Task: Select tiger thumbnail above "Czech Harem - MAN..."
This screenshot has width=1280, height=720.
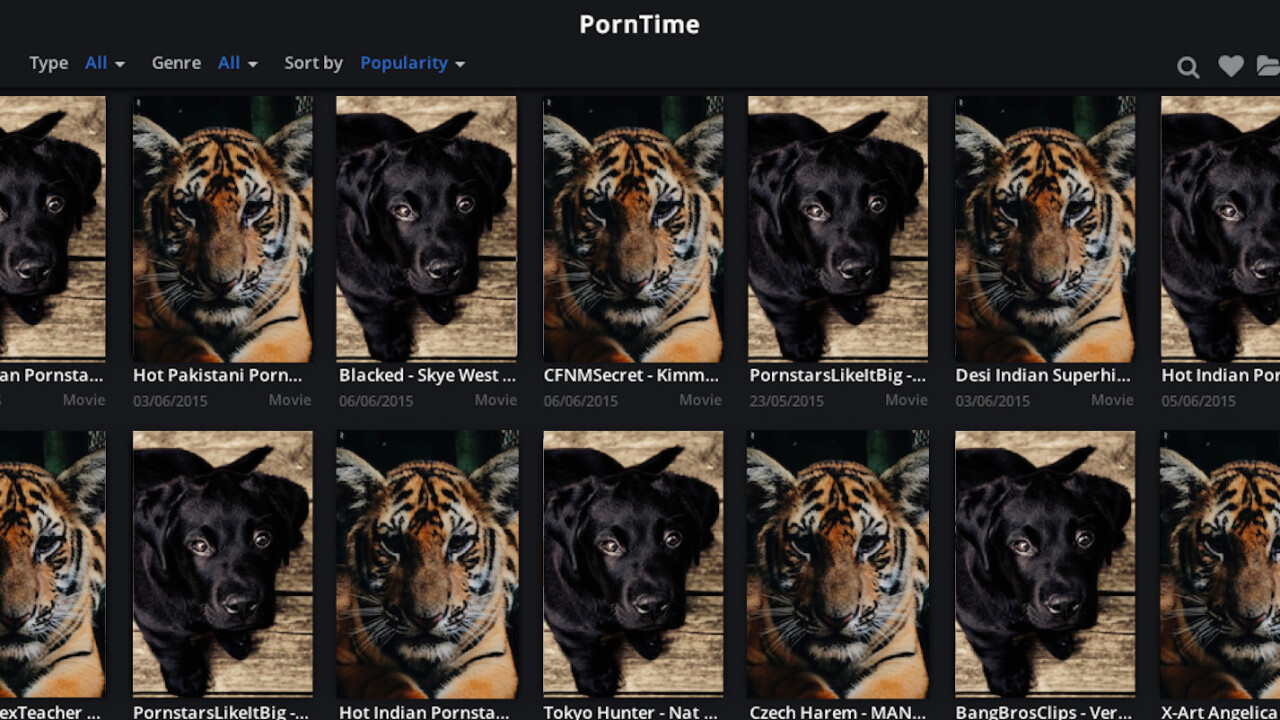Action: [x=838, y=563]
